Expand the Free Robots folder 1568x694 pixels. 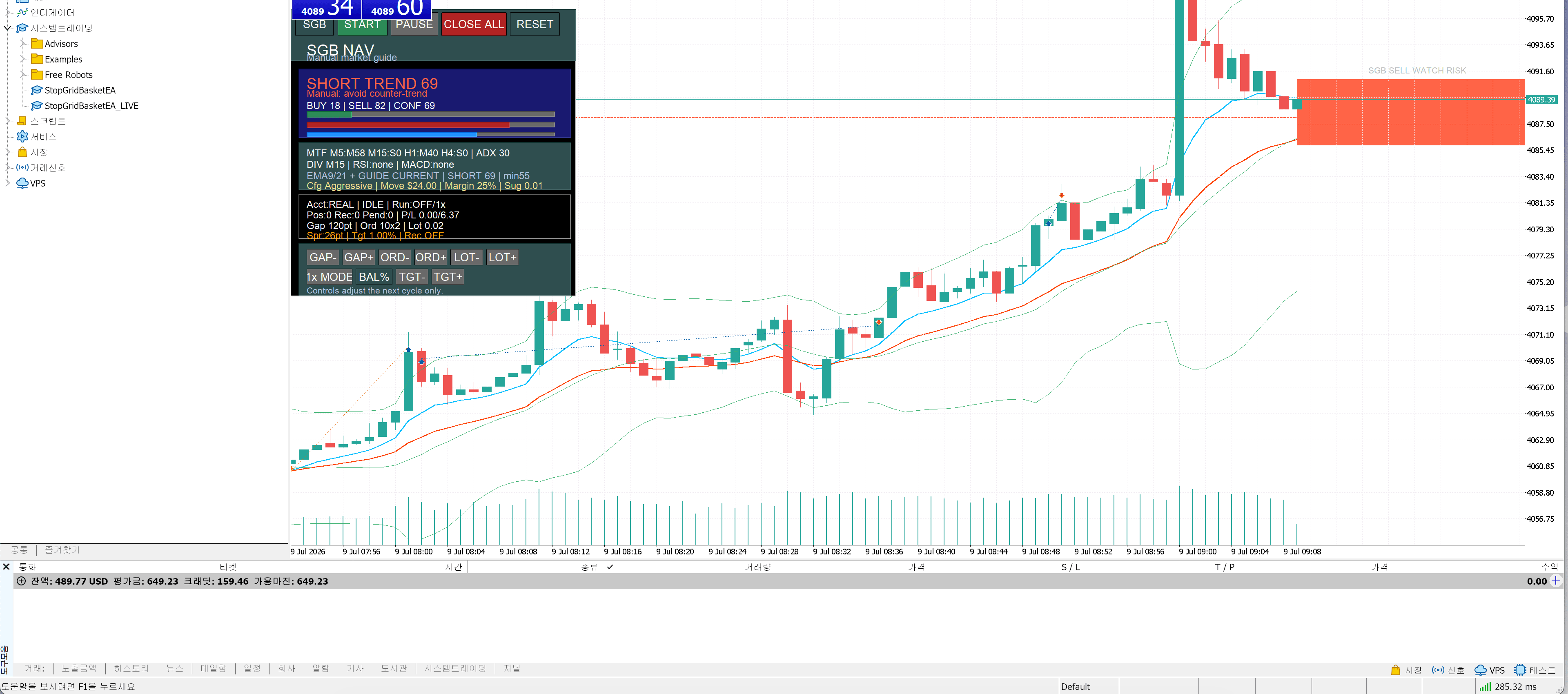point(22,74)
